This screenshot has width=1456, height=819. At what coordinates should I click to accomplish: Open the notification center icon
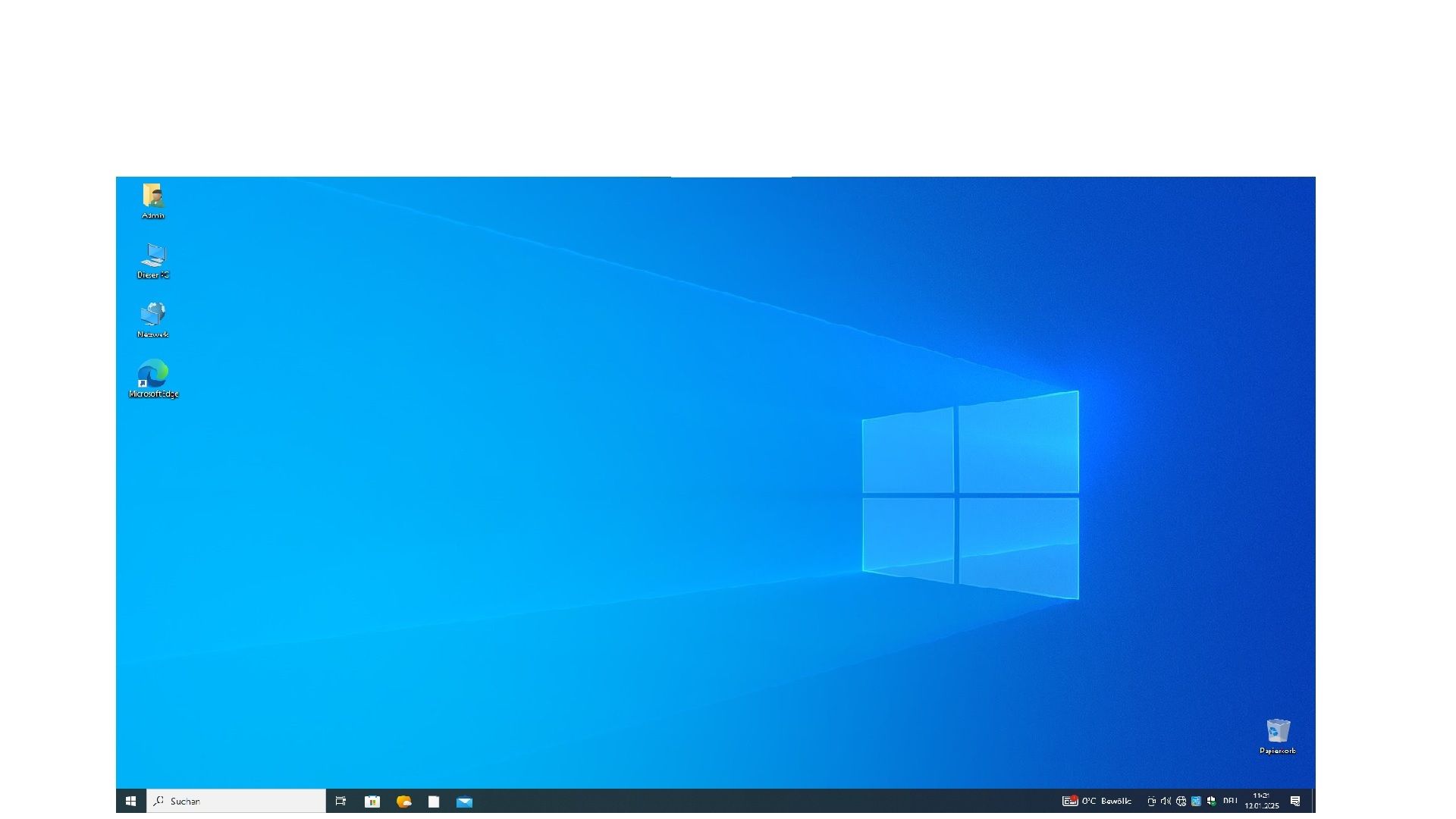(x=1295, y=801)
